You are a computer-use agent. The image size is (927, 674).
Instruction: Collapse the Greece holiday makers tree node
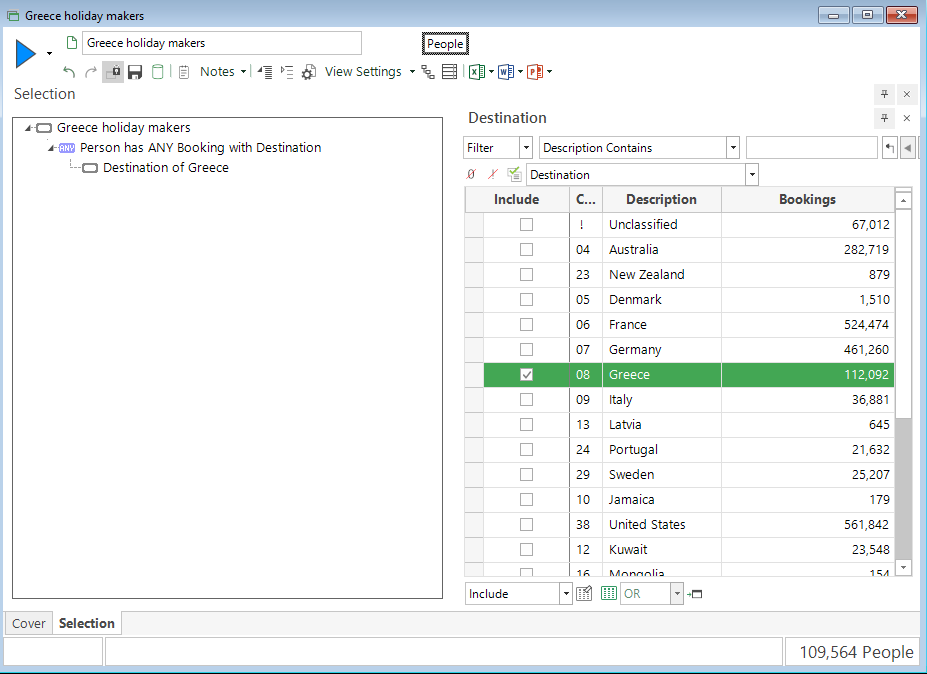(28, 128)
